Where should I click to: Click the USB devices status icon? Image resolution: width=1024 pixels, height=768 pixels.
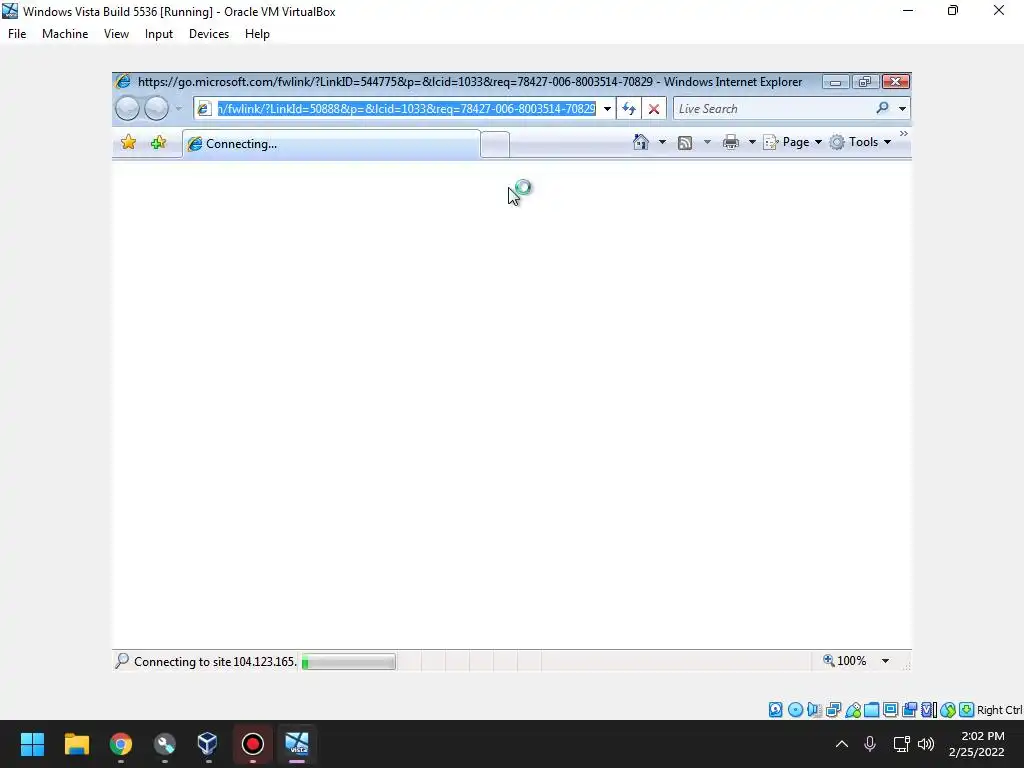(853, 710)
